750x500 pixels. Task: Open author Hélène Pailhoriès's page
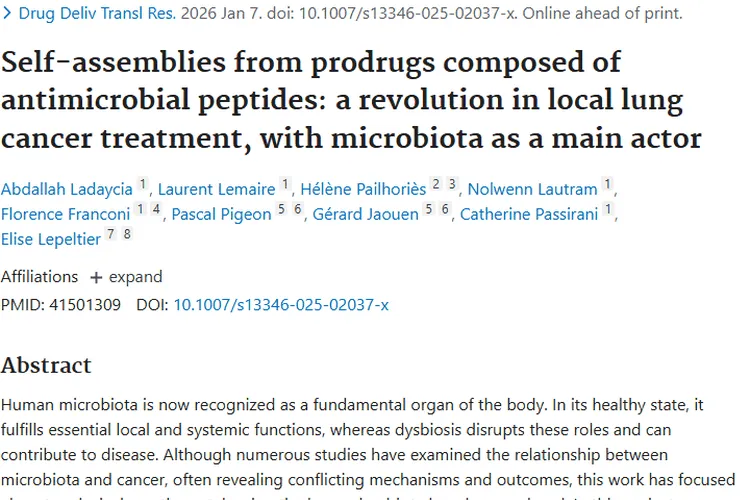[x=355, y=188]
